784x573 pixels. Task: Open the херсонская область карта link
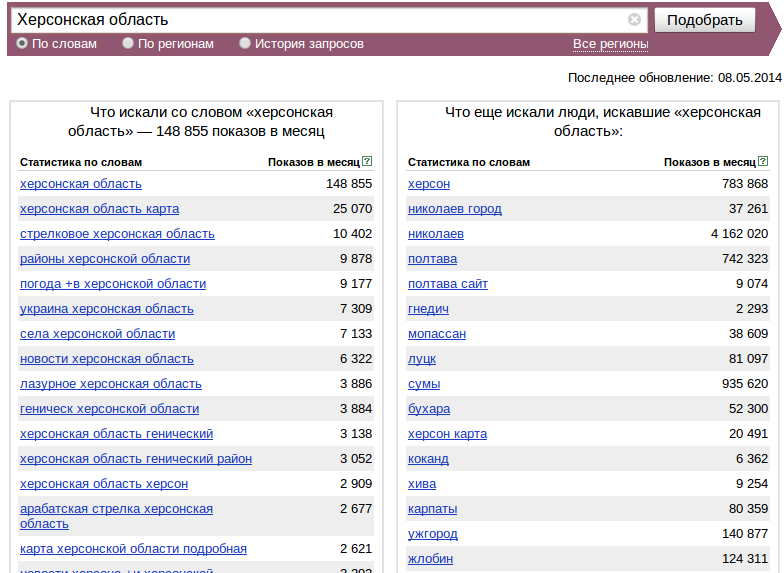100,208
